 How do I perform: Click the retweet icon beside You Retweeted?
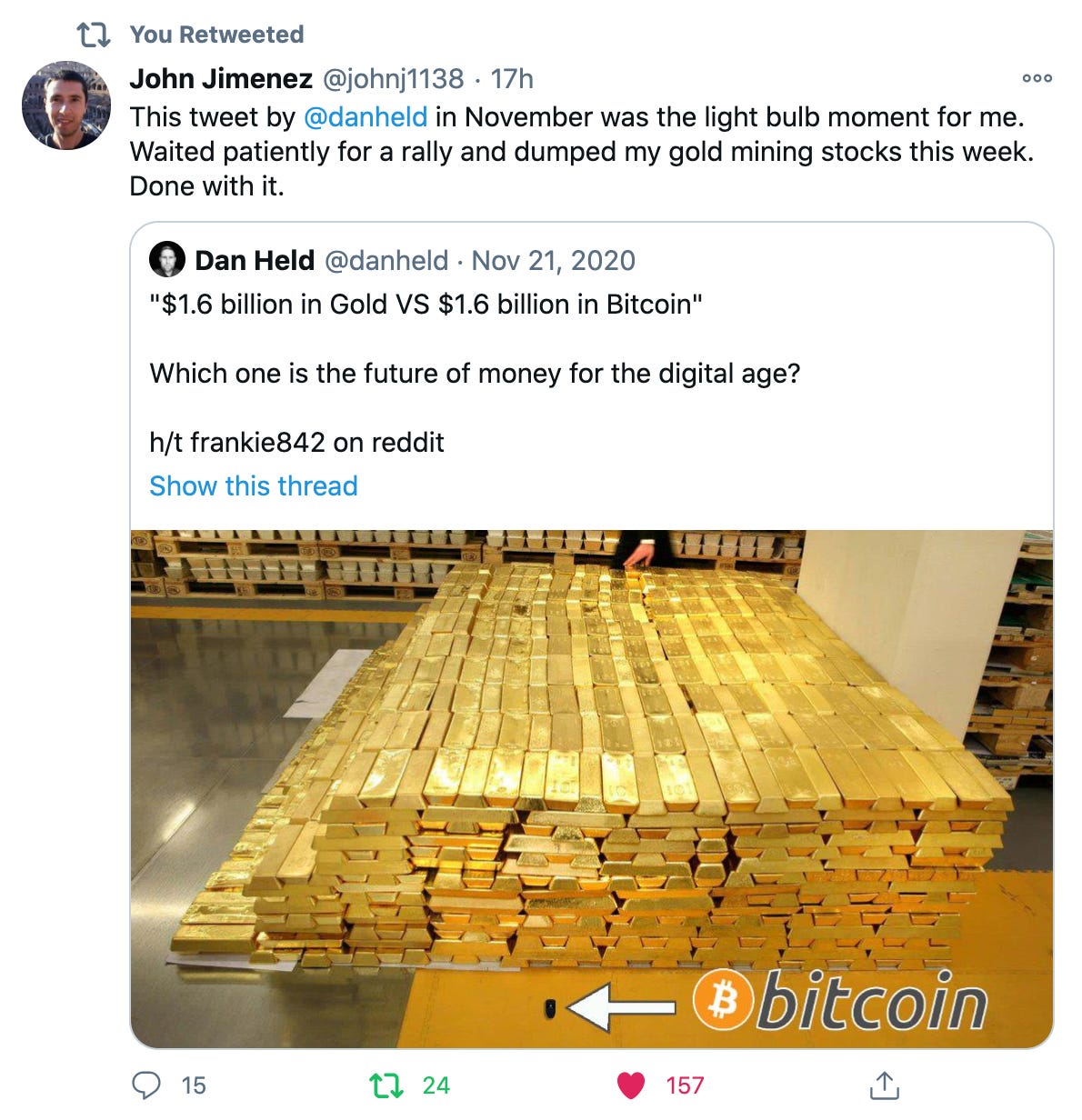tap(94, 35)
